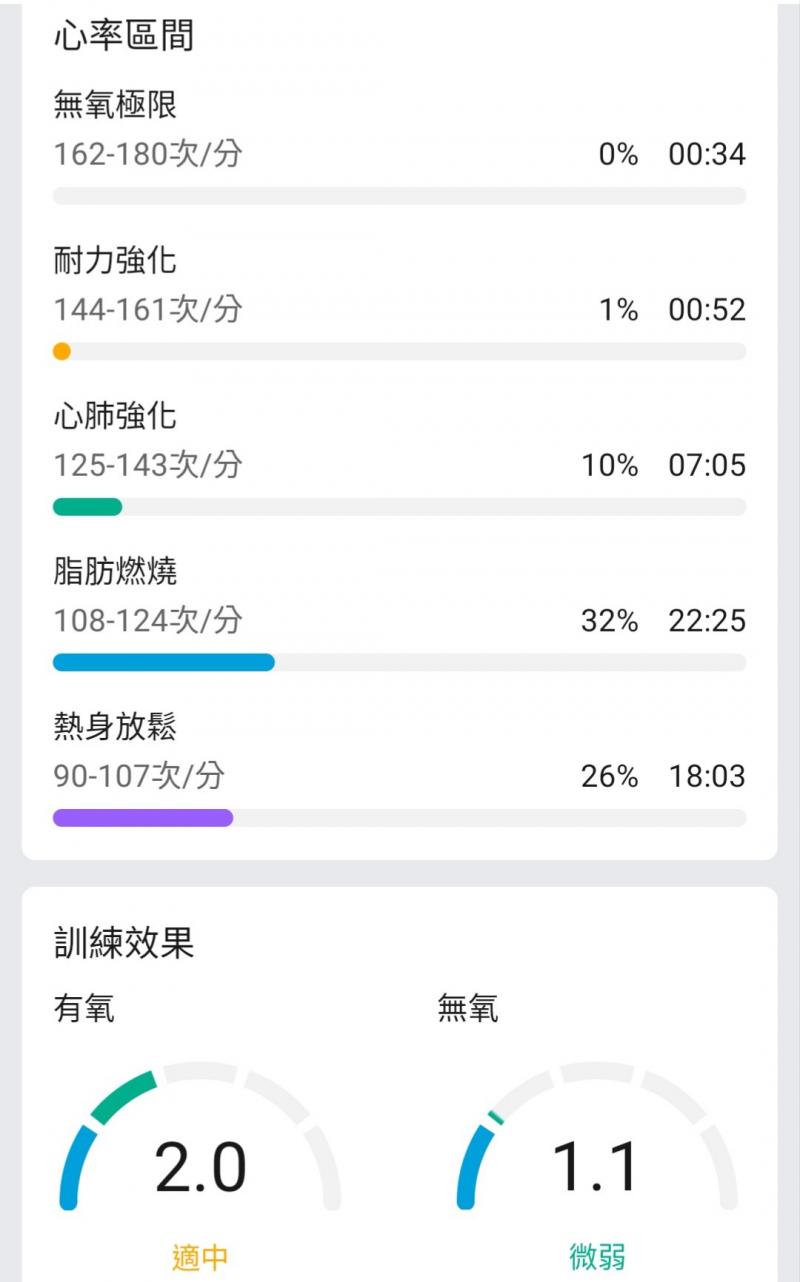The height and width of the screenshot is (1282, 800).
Task: Click the orange dot on 耐力強化 bar
Action: point(62,351)
